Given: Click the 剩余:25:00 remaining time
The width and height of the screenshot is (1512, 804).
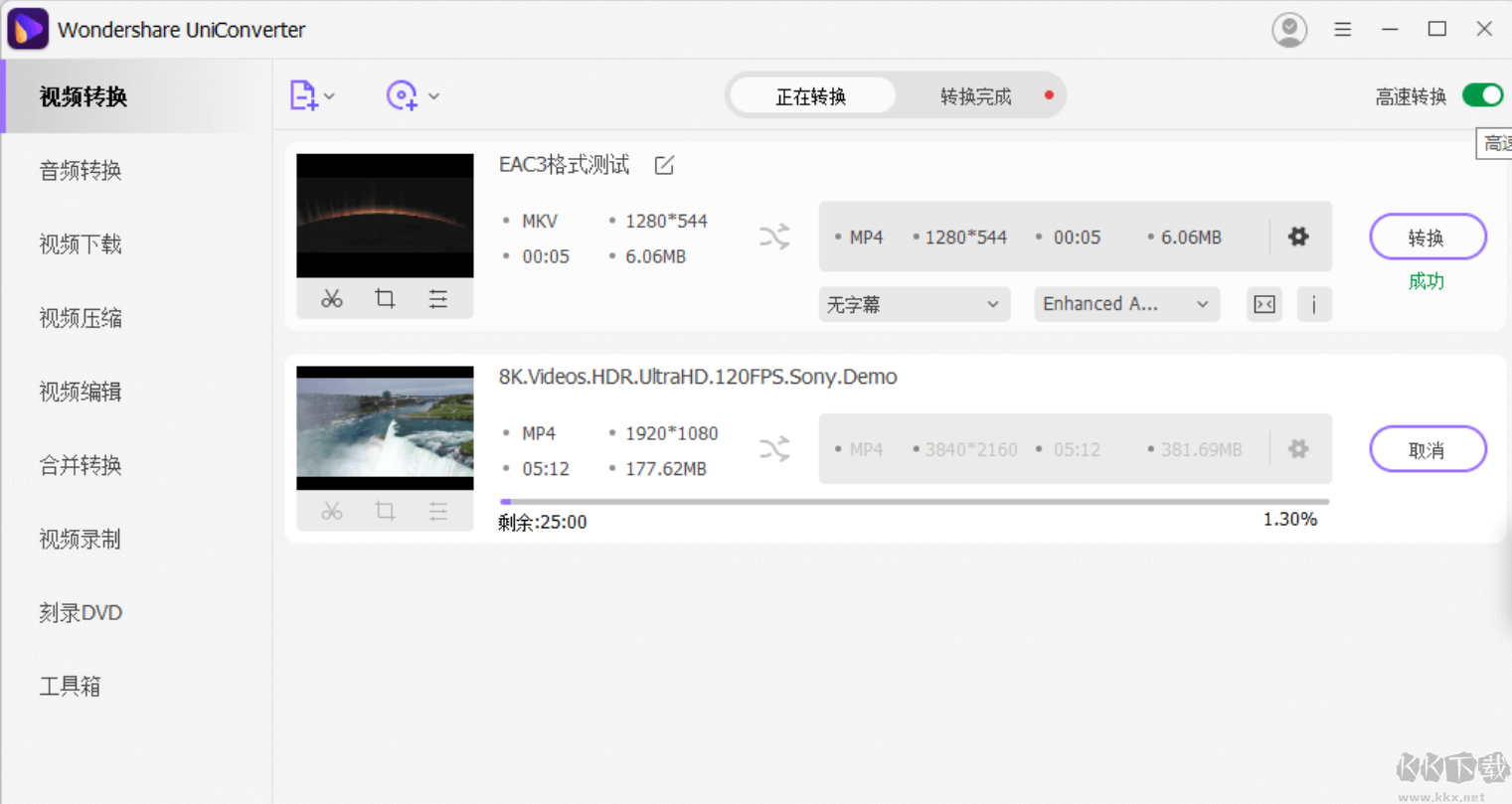Looking at the screenshot, I should [x=543, y=522].
